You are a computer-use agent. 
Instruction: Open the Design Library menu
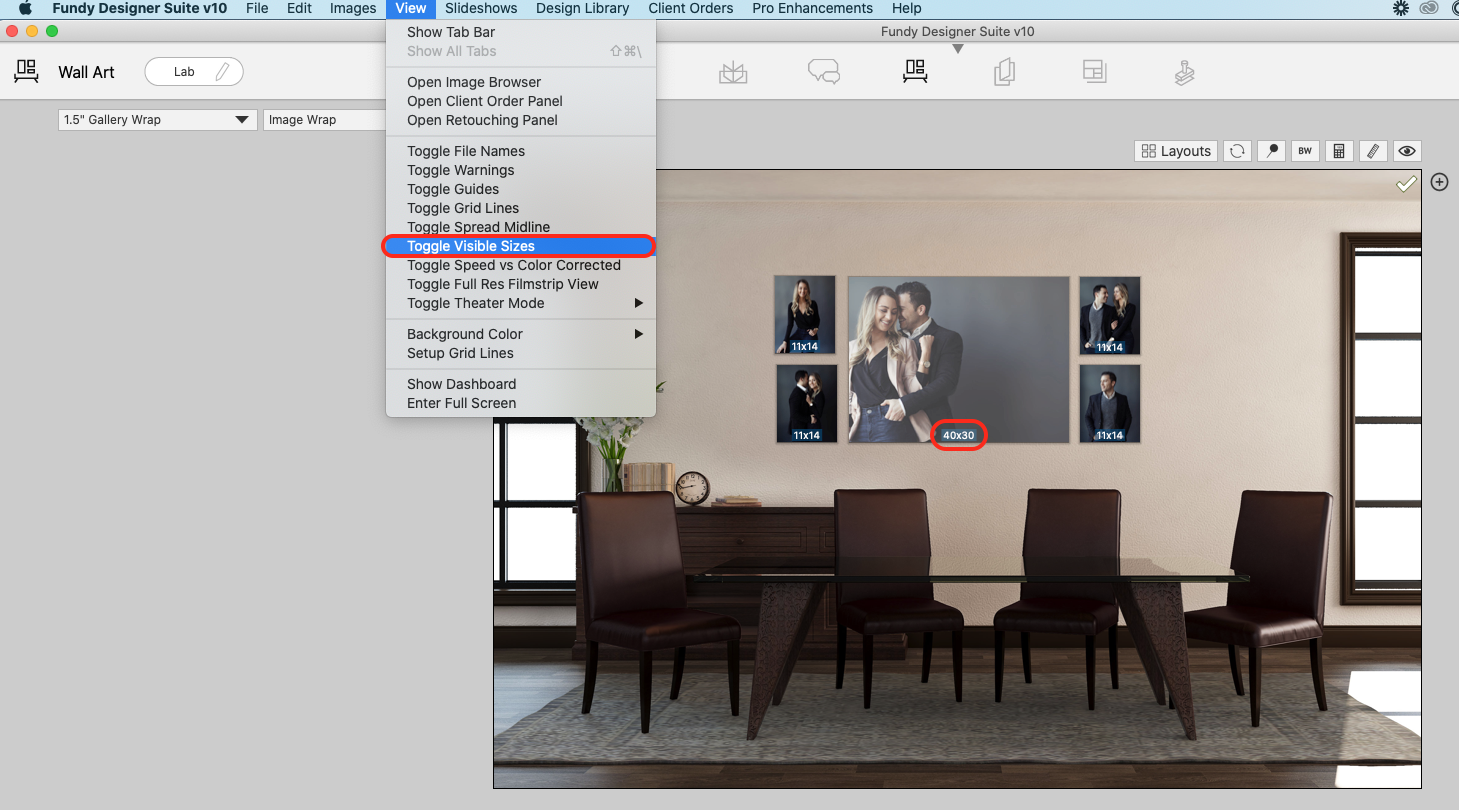(582, 8)
